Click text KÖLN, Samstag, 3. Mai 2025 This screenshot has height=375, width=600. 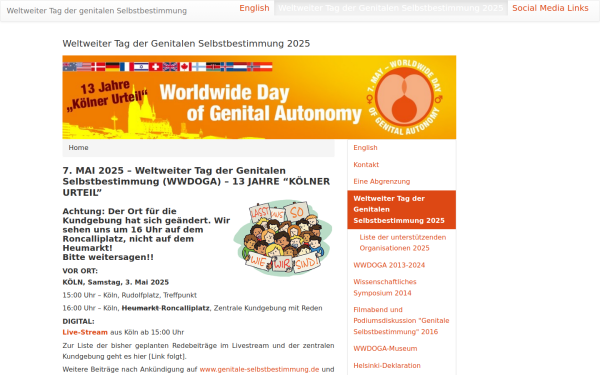116,282
